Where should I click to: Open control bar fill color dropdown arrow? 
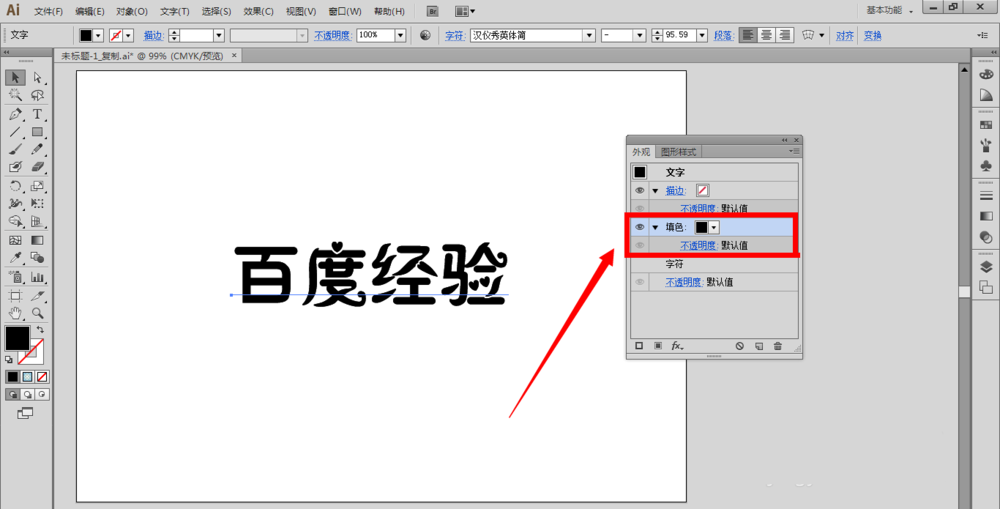coord(98,36)
